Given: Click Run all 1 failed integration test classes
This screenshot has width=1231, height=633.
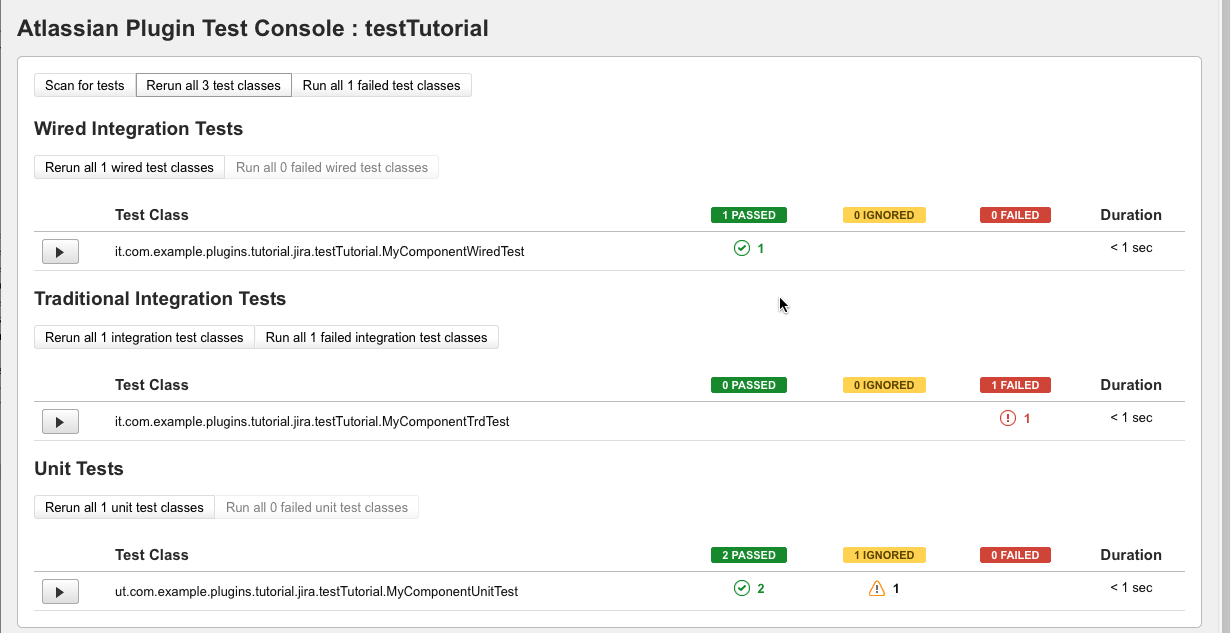Looking at the screenshot, I should [x=377, y=337].
